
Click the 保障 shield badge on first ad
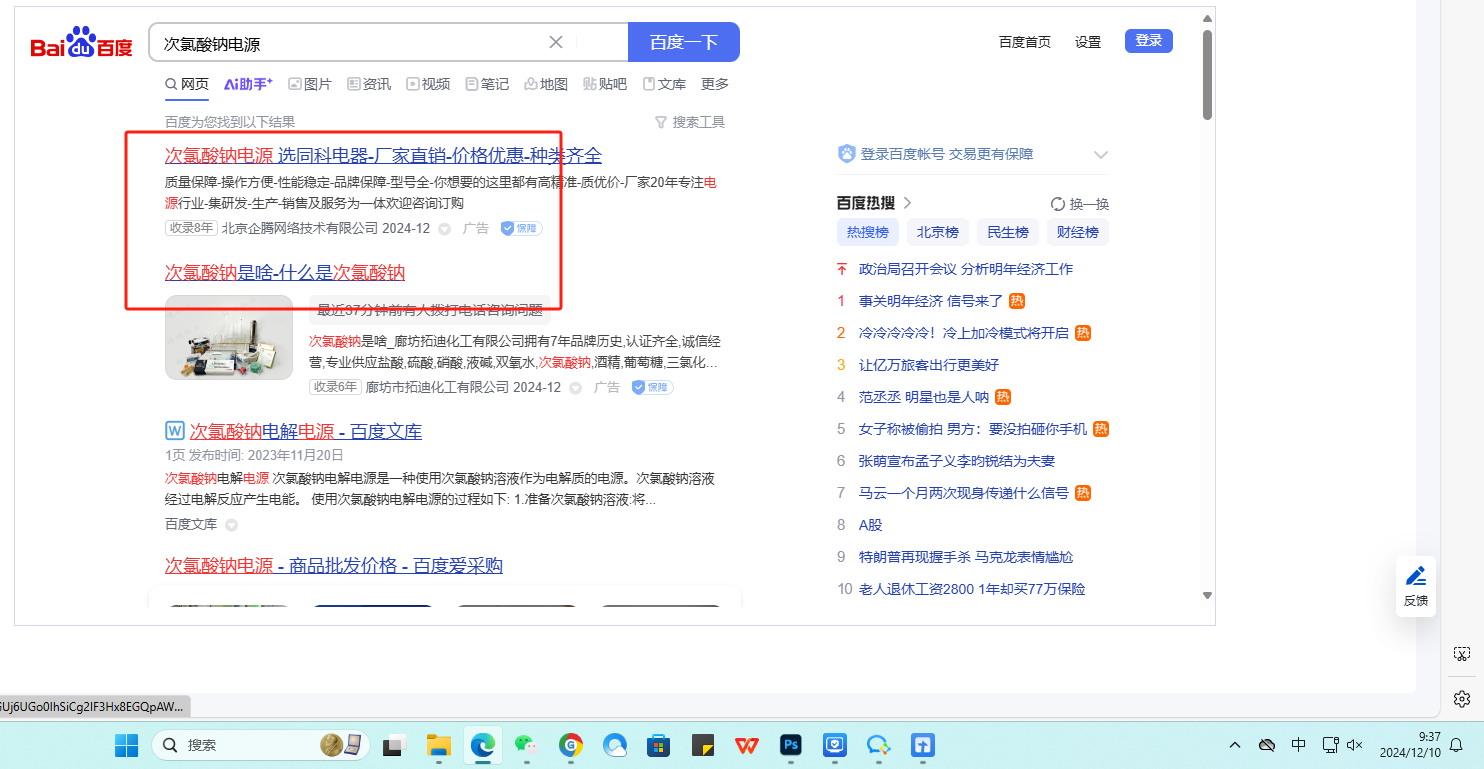point(521,228)
